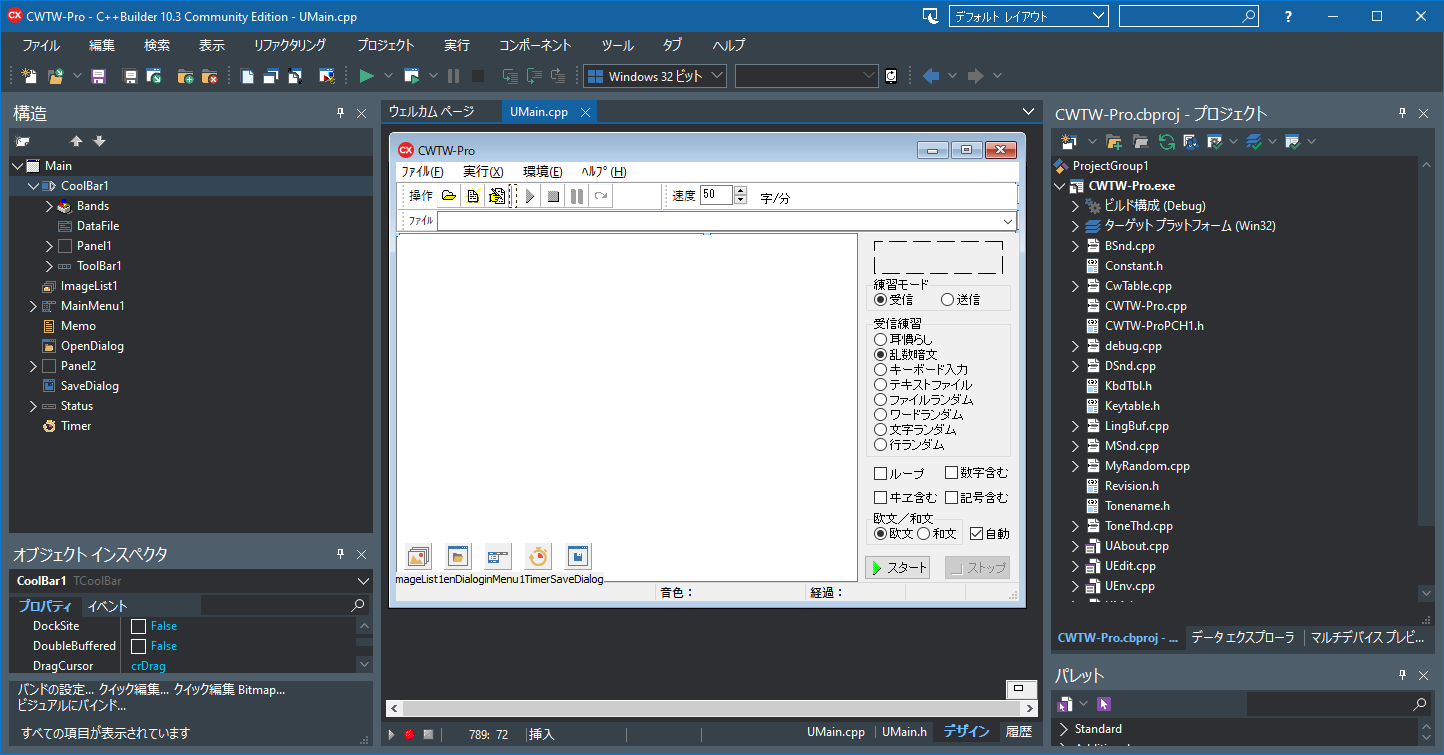1444x755 pixels.
Task: Click the down arrow in the Structure panel
Action: (x=99, y=142)
